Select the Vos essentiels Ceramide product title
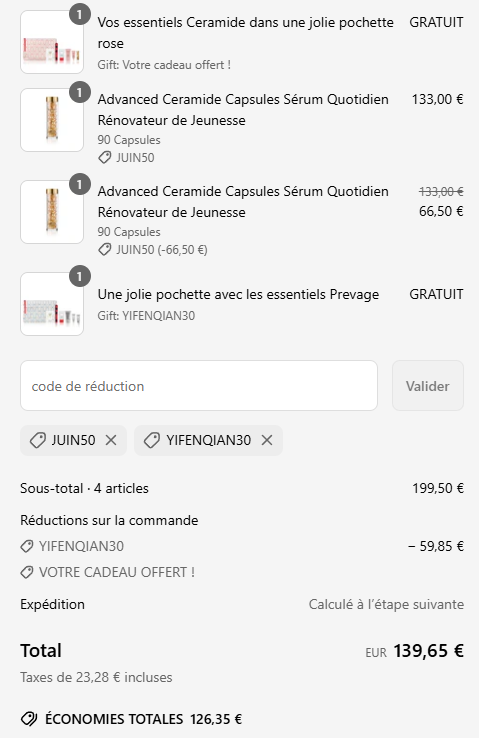 click(x=245, y=33)
